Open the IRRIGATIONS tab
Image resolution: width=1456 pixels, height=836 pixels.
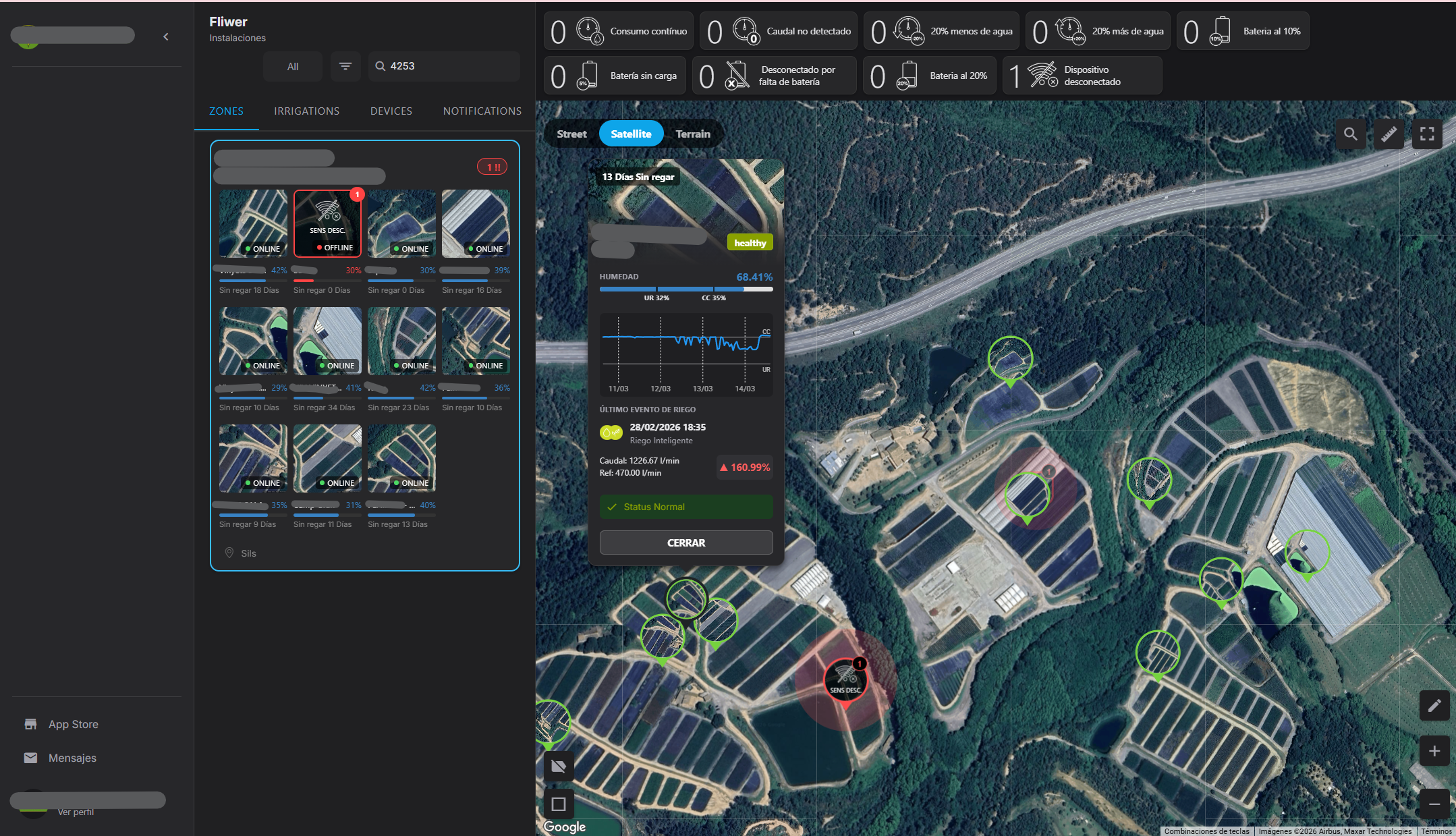306,111
